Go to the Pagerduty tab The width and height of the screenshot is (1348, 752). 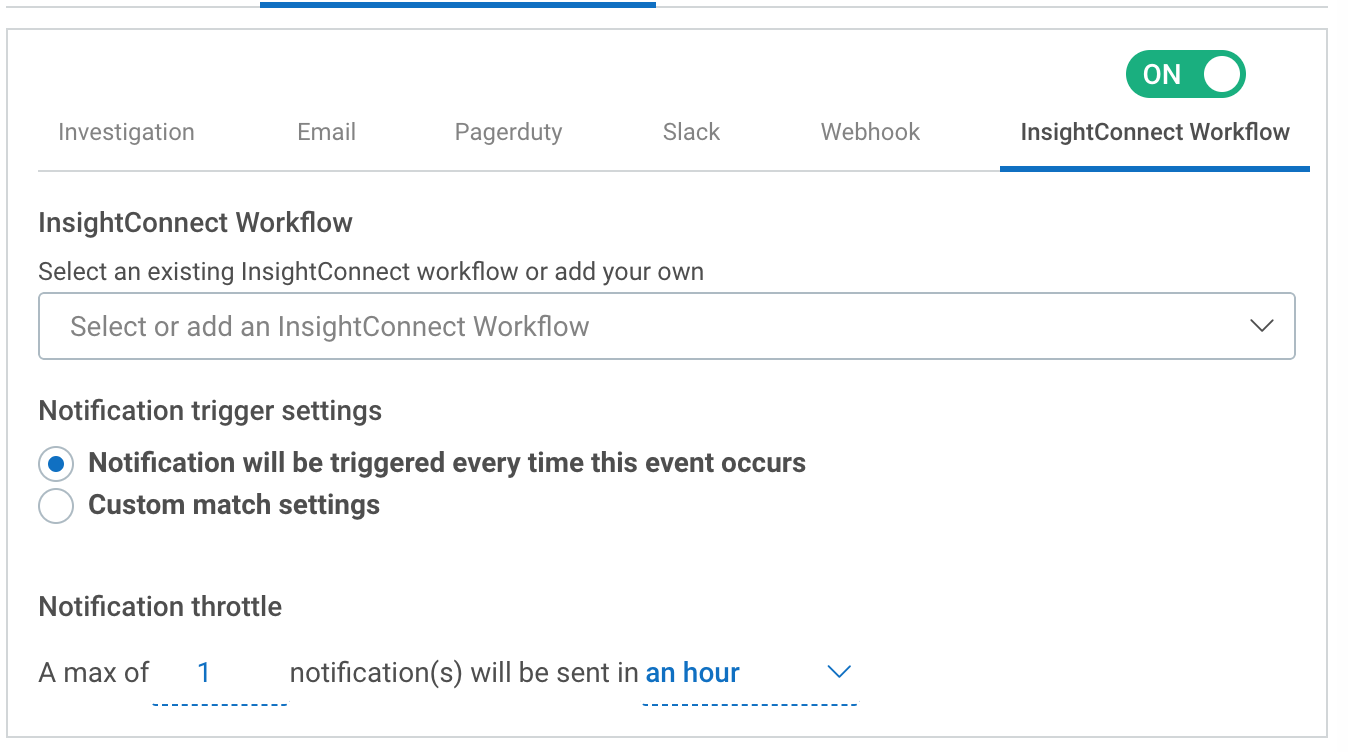tap(508, 132)
